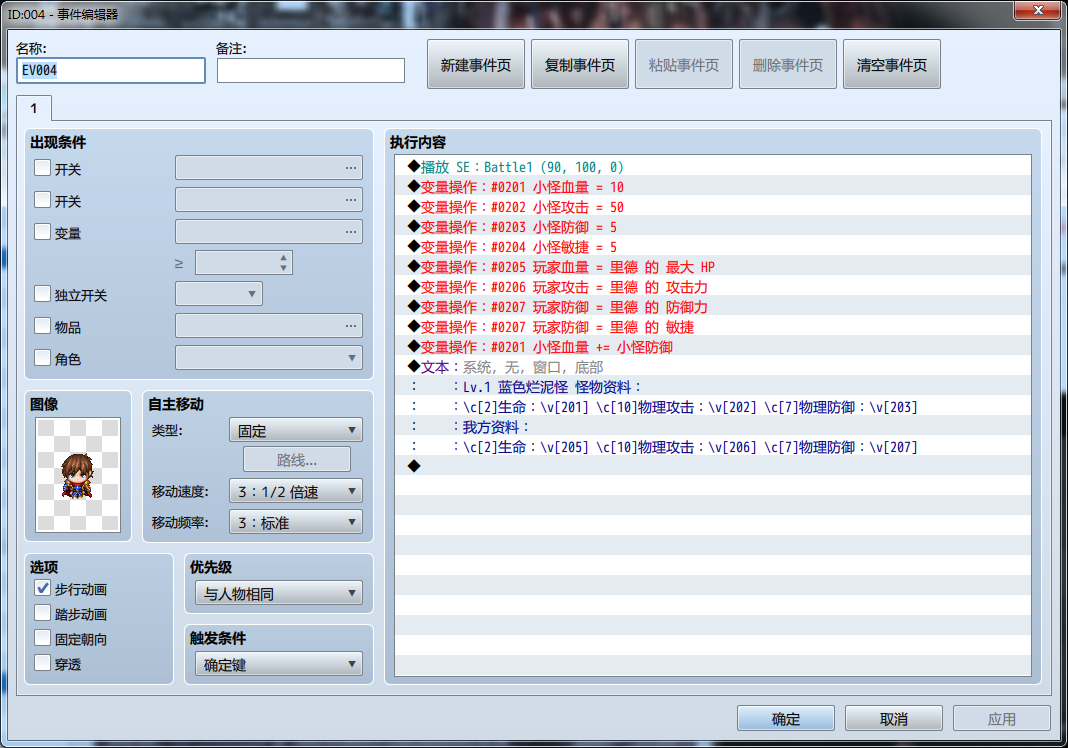Screen dimensions: 1068x748
Task: Open second 开关 selector ellipsis
Action: [x=351, y=200]
